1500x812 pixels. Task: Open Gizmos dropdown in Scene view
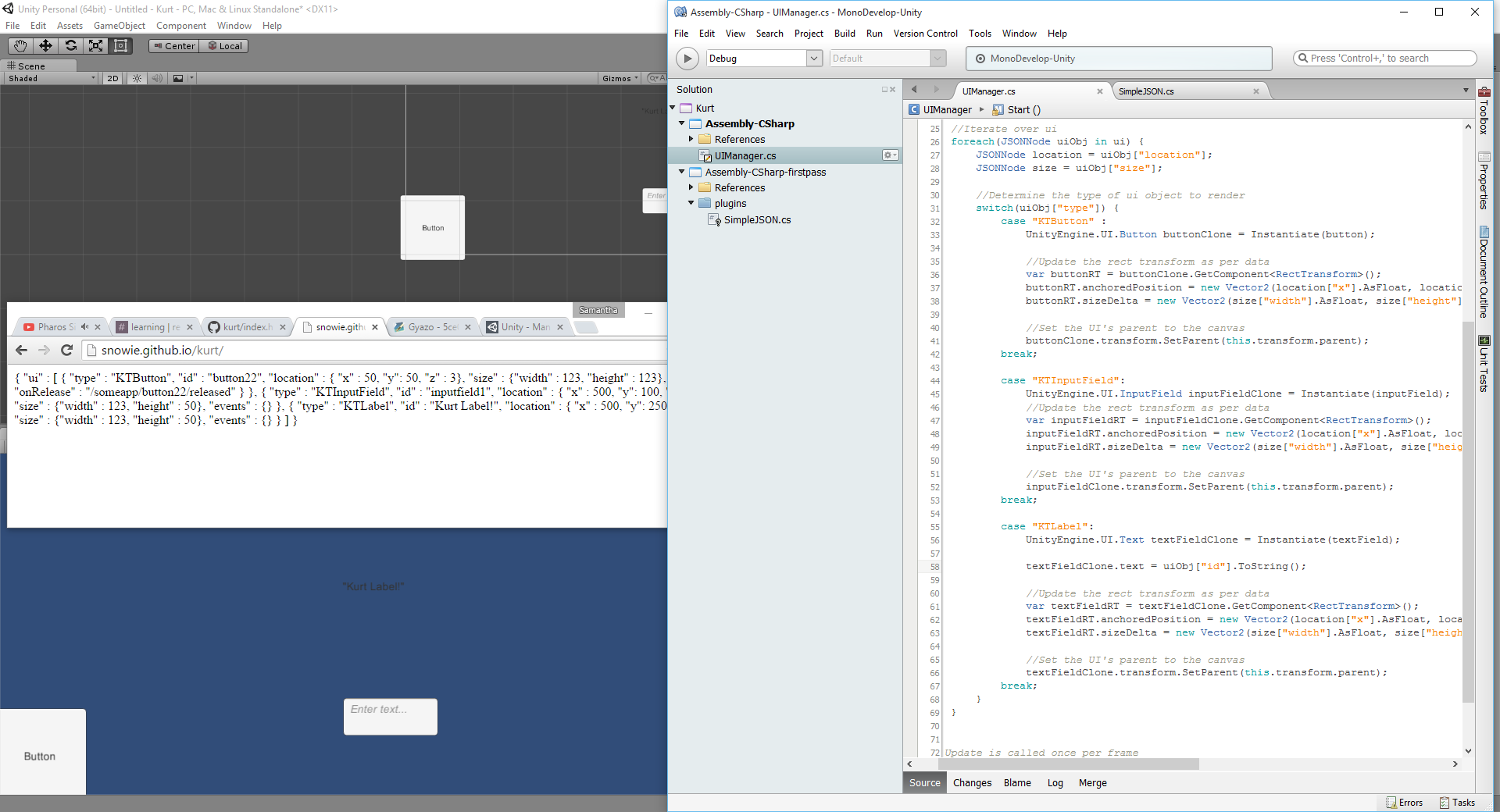[x=620, y=78]
